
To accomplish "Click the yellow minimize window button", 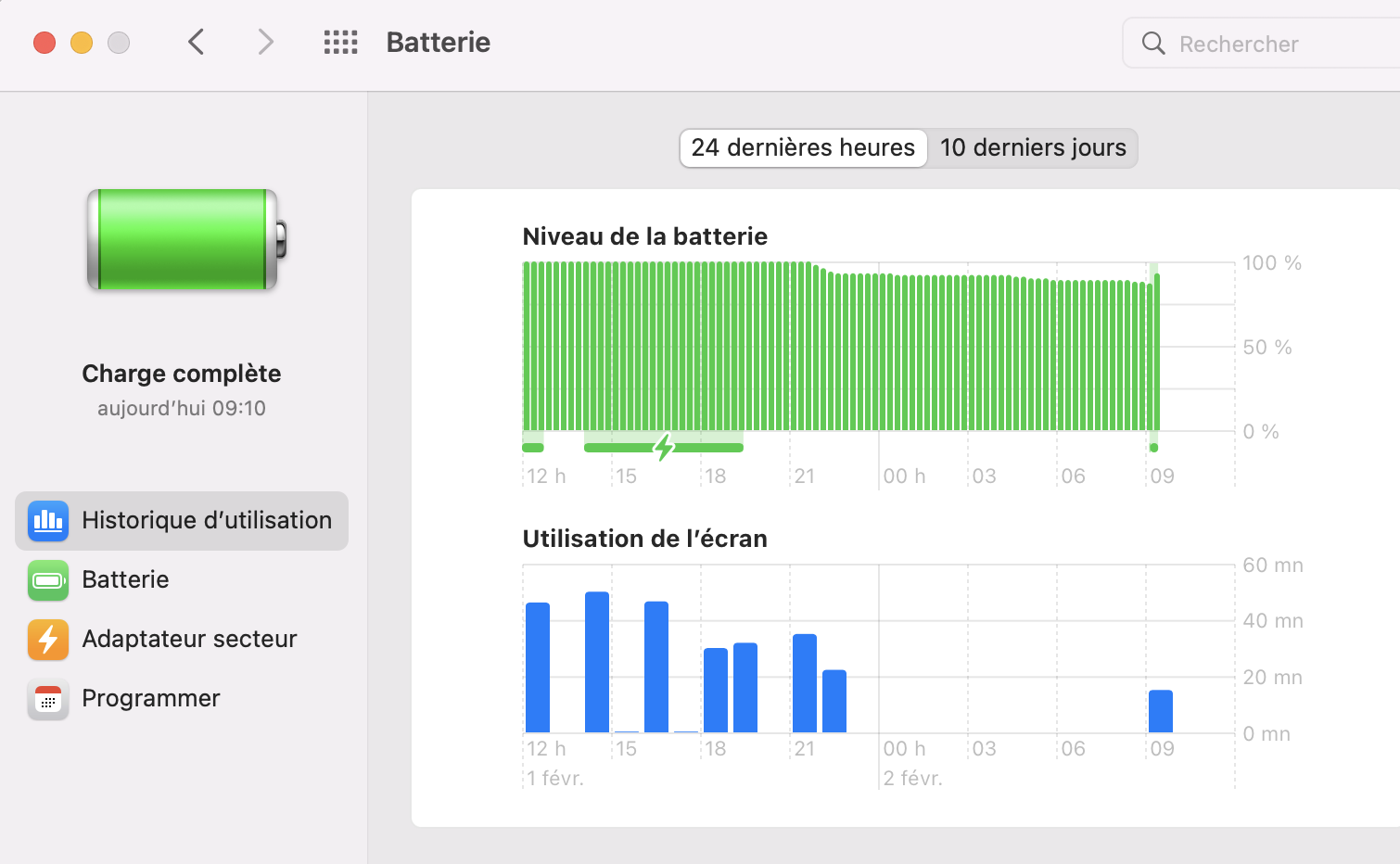I will [82, 43].
